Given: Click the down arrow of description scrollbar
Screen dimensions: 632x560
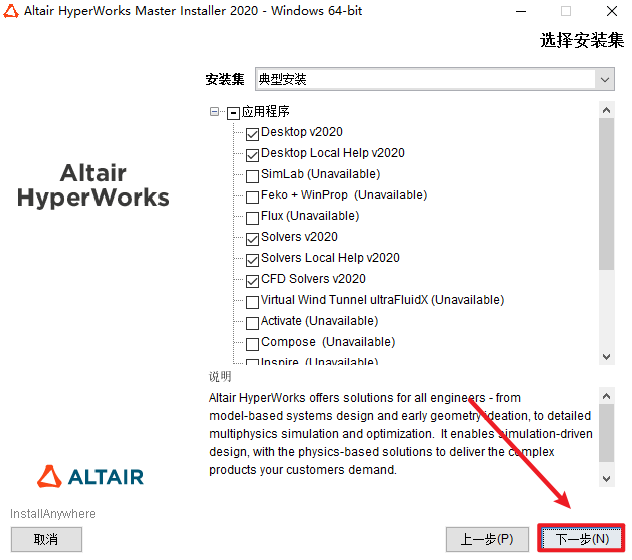Looking at the screenshot, I should click(x=606, y=479).
